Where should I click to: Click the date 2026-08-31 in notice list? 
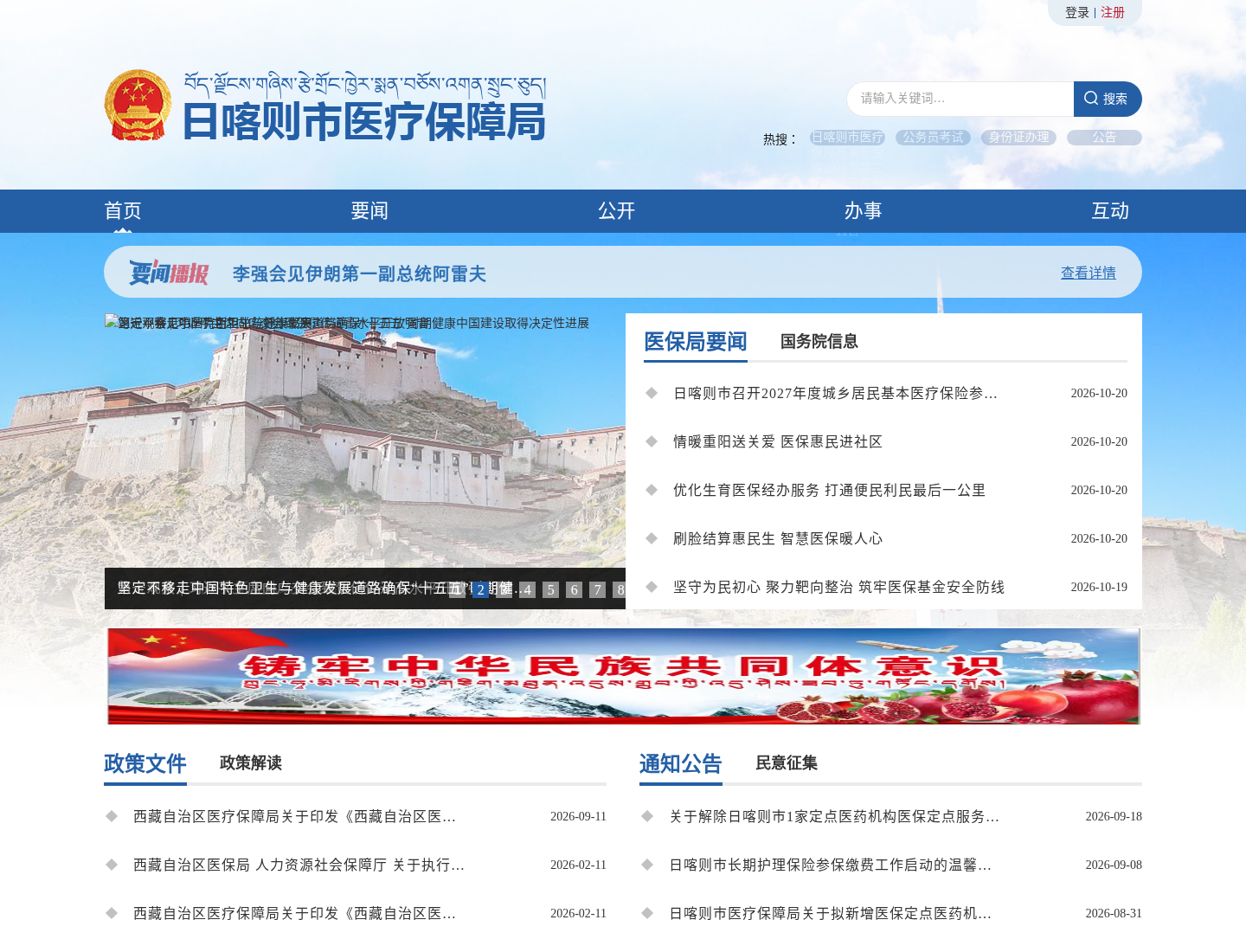tap(1114, 913)
